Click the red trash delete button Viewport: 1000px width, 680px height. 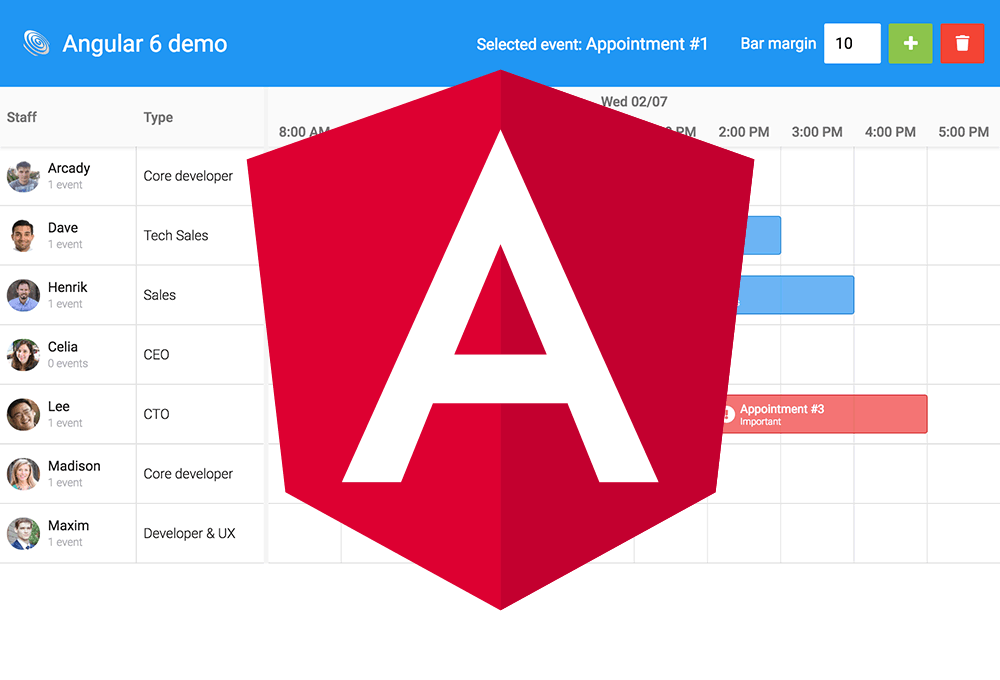(962, 43)
